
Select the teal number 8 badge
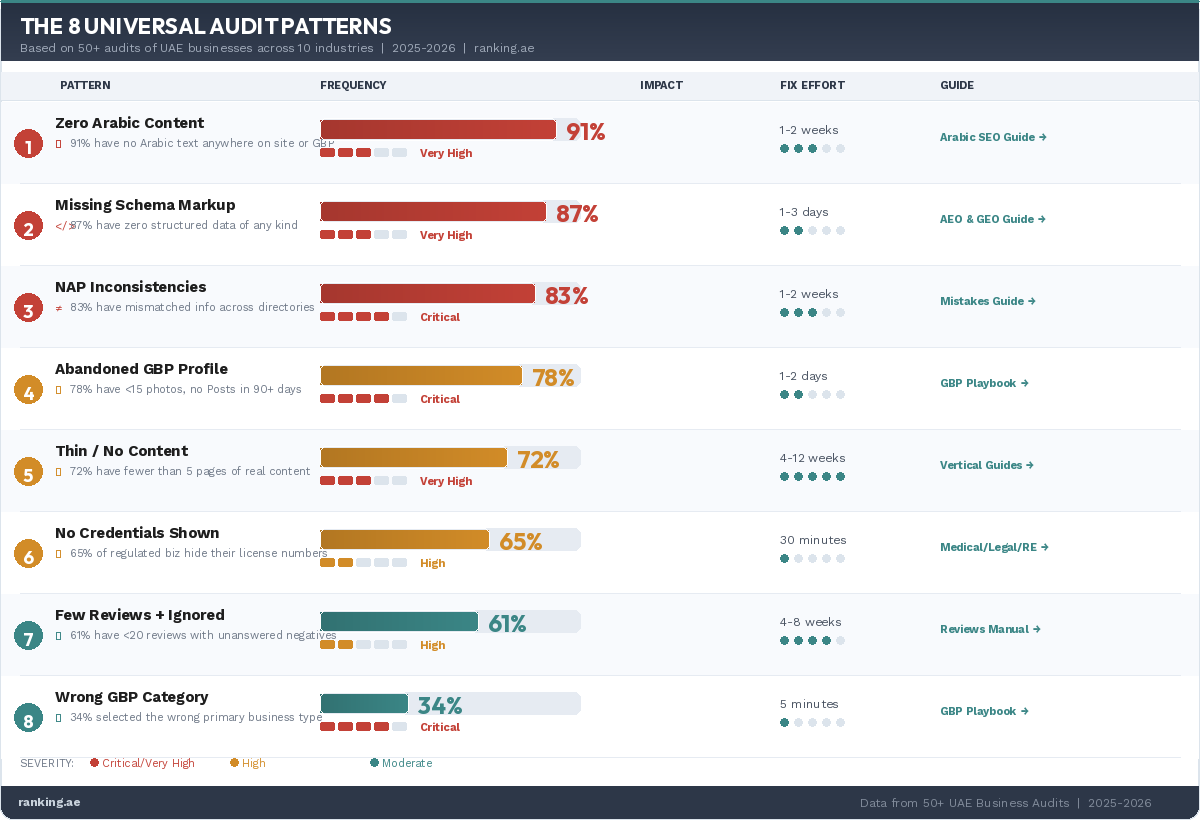[28, 719]
